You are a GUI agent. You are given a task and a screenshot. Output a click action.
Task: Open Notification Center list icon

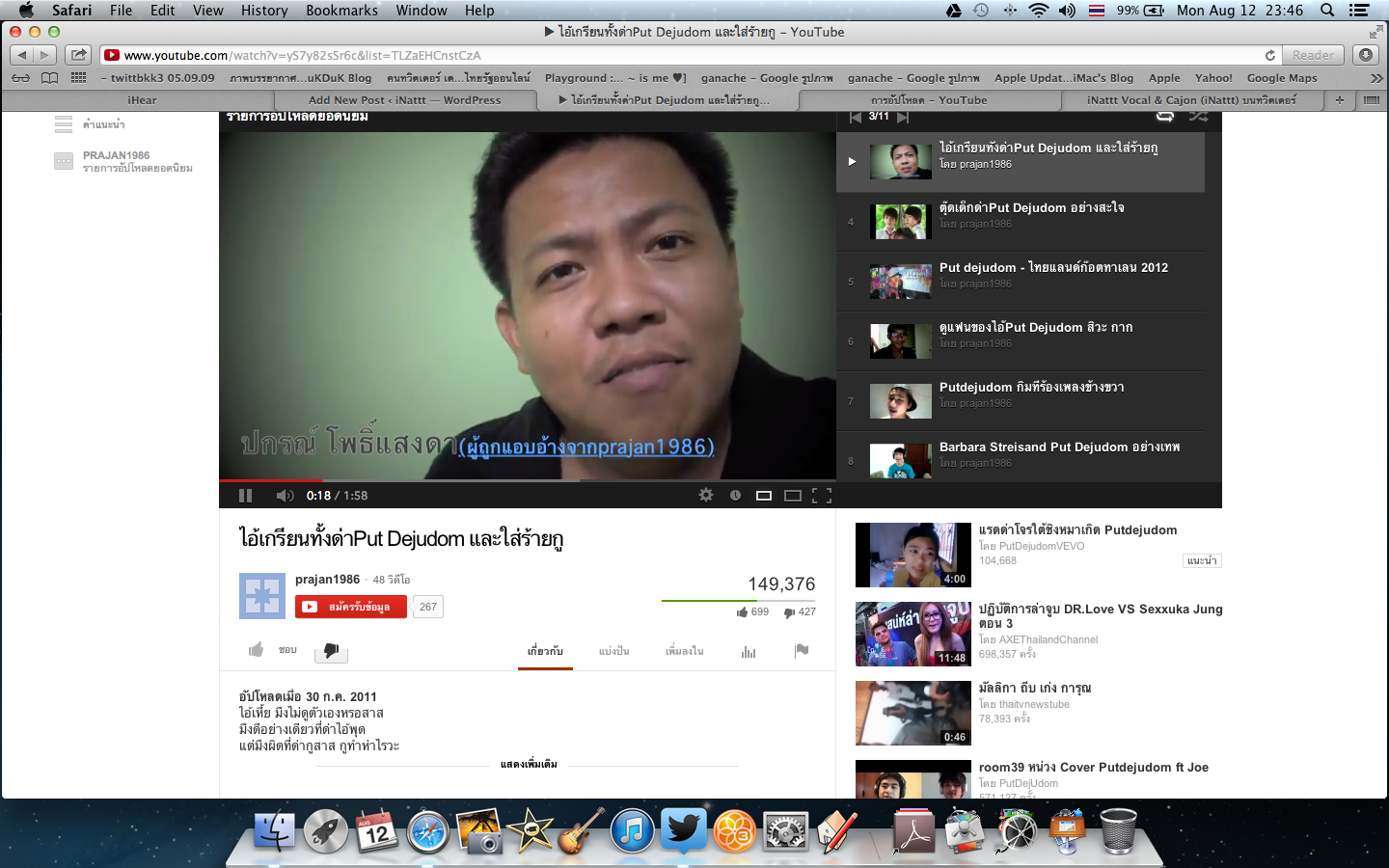pos(1359,11)
